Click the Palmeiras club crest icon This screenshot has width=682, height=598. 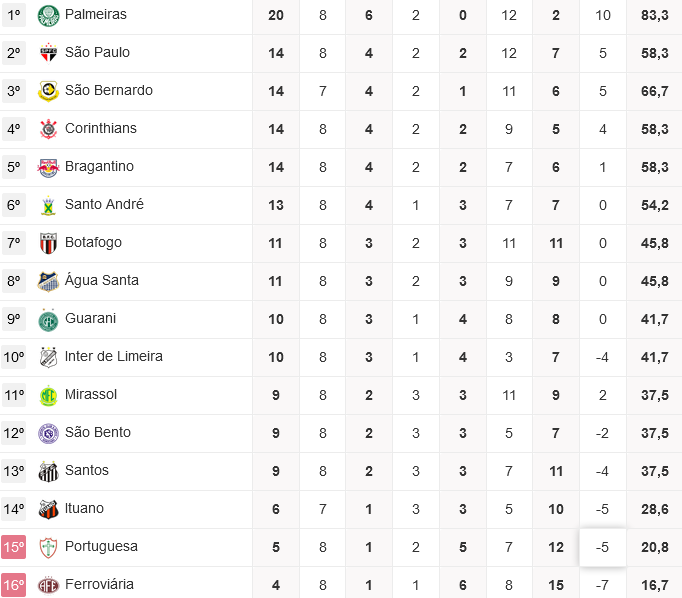click(x=48, y=15)
